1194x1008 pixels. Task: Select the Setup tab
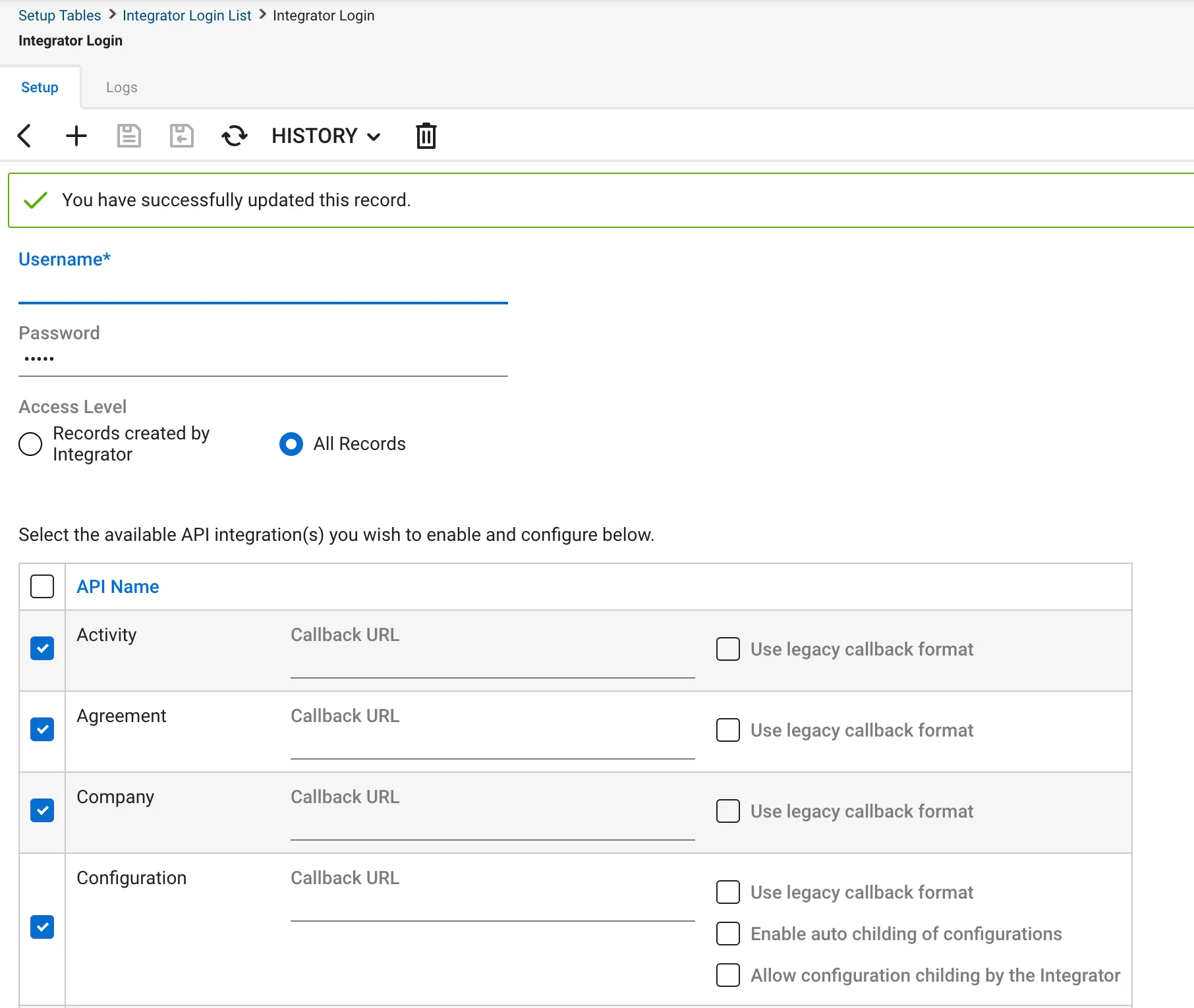coord(40,88)
